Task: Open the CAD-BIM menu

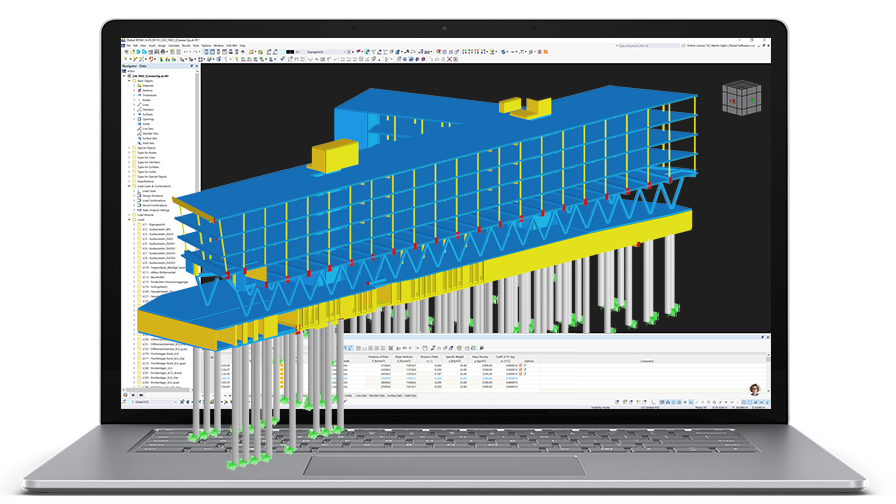Action: [x=231, y=46]
